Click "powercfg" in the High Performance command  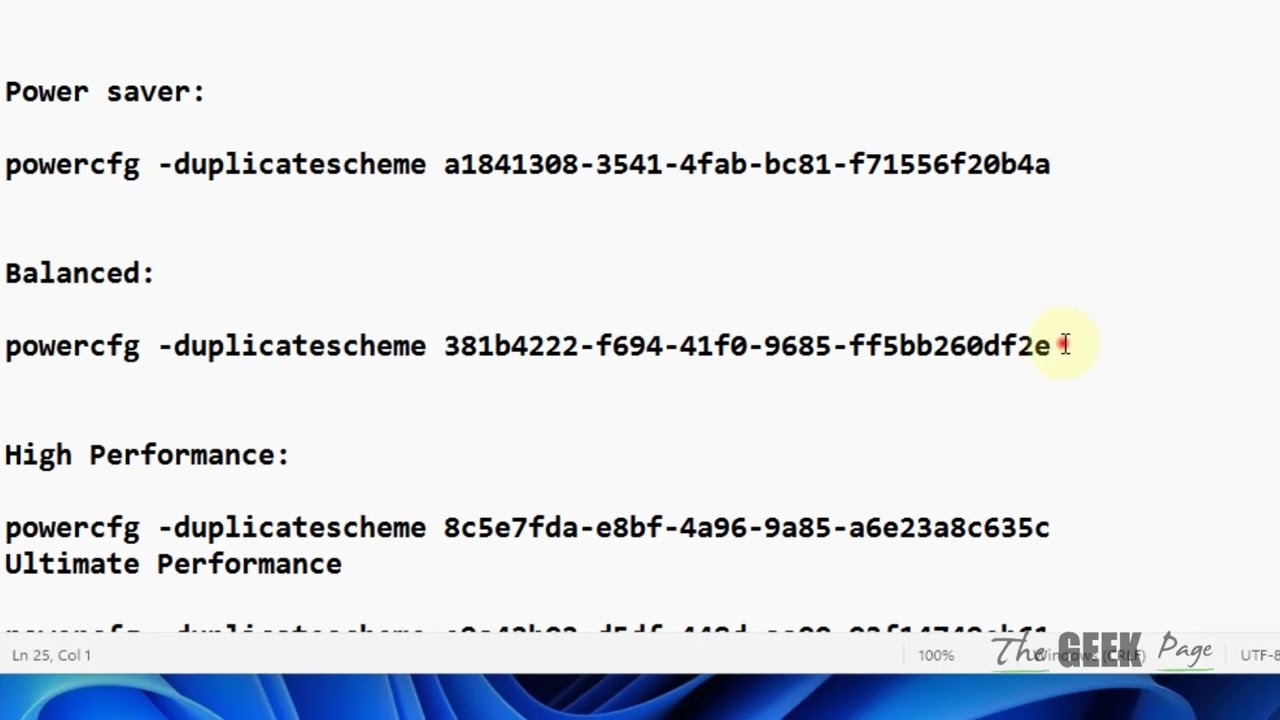pyautogui.click(x=72, y=528)
